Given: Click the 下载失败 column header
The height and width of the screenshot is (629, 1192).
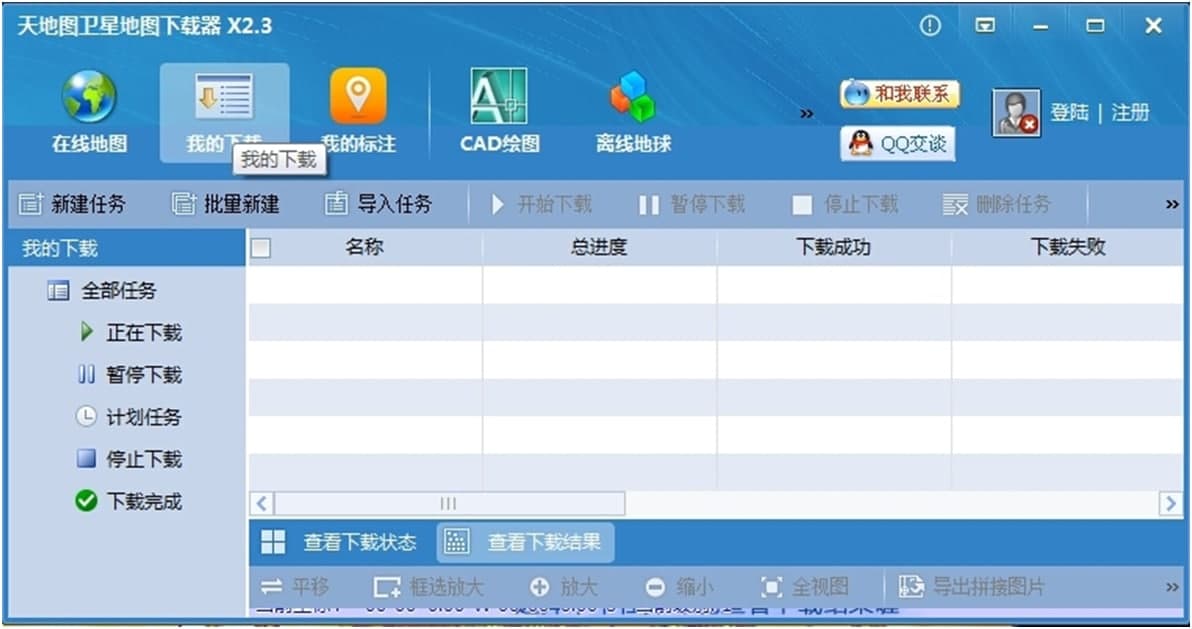Looking at the screenshot, I should [x=1067, y=247].
